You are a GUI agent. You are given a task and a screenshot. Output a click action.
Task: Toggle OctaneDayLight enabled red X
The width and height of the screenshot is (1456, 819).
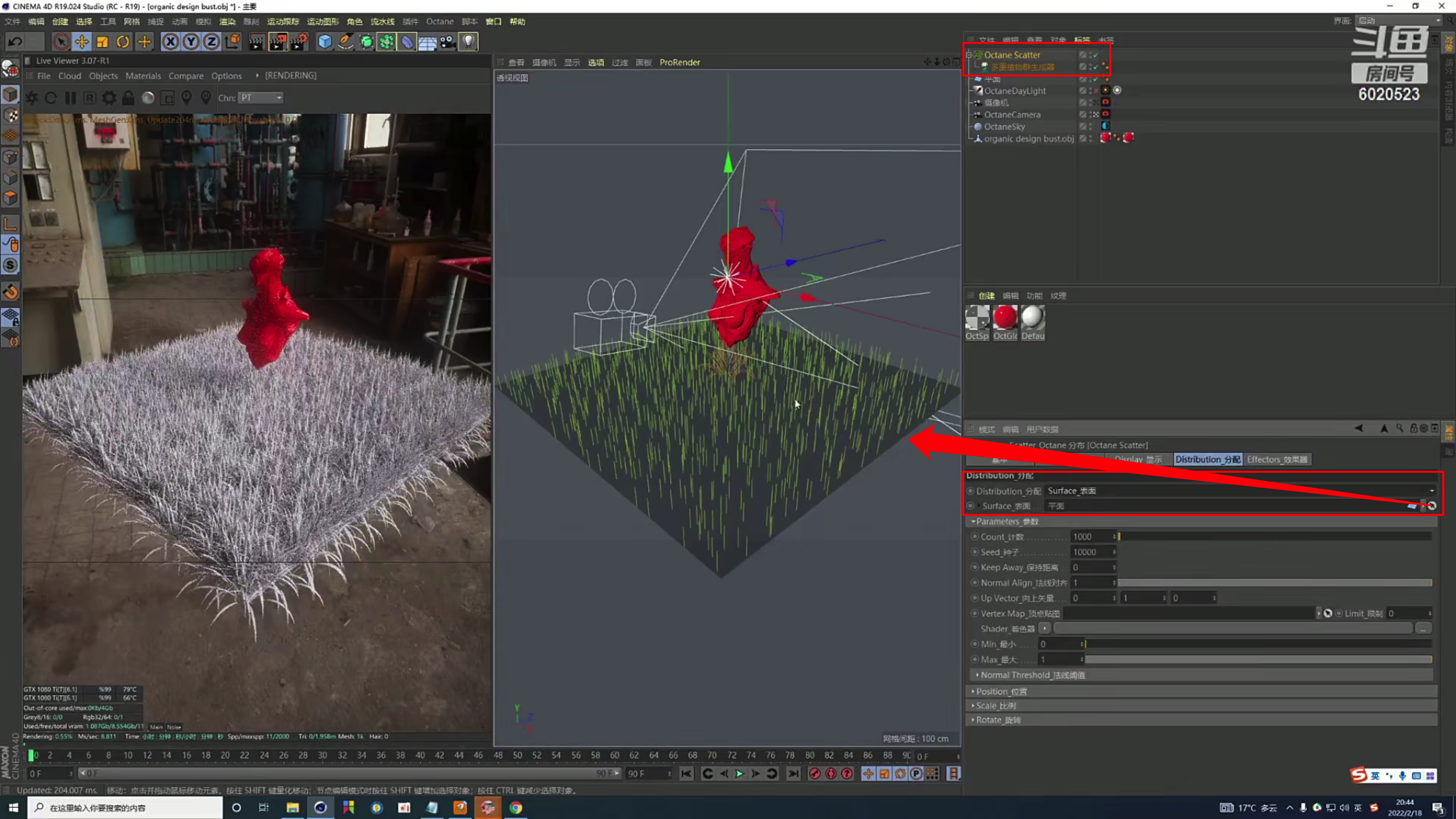click(1096, 90)
